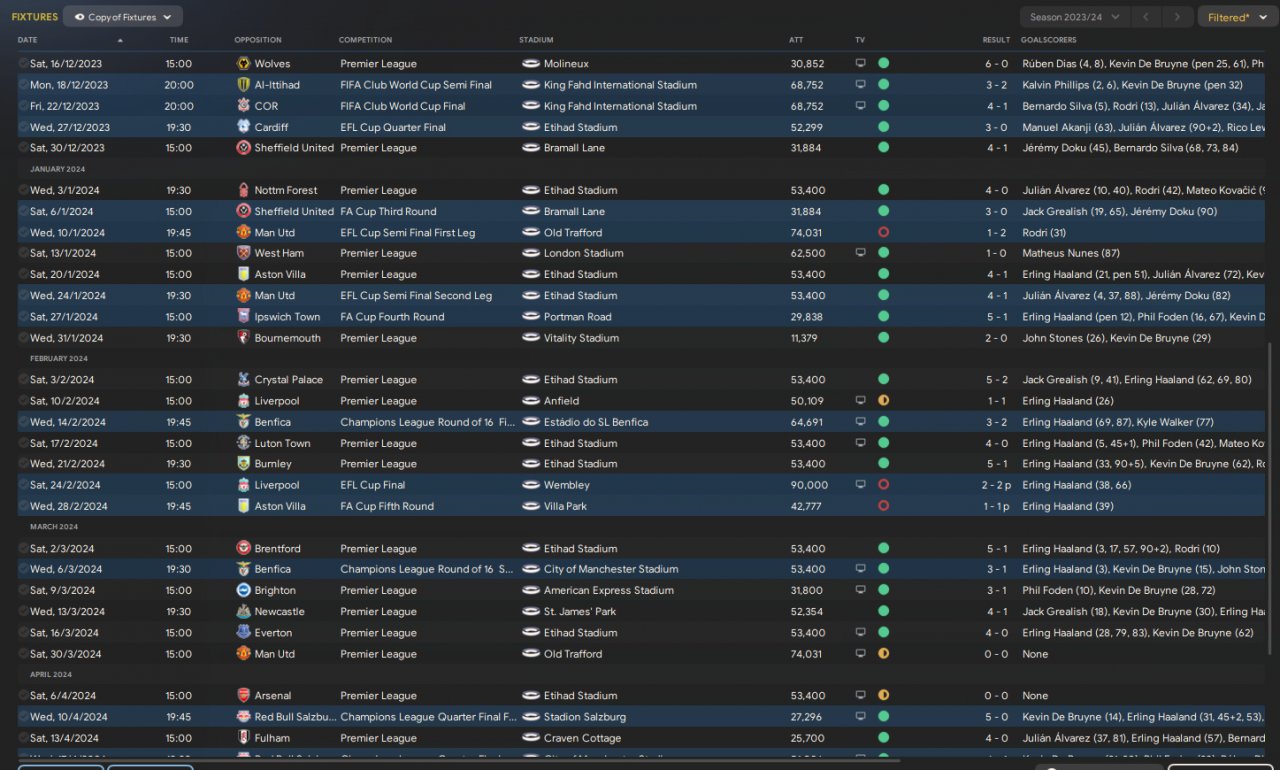Click the Burnley club badge
The image size is (1280, 770).
(x=243, y=464)
